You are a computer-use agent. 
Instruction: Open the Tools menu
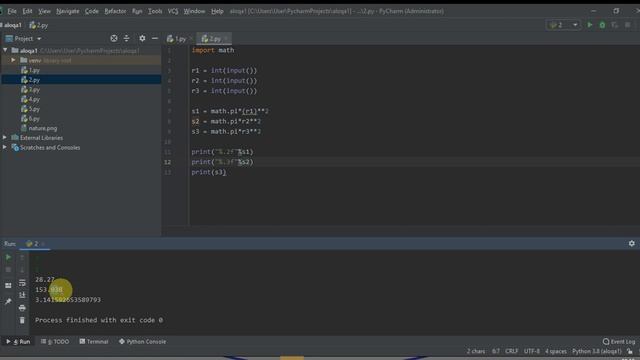[155, 11]
